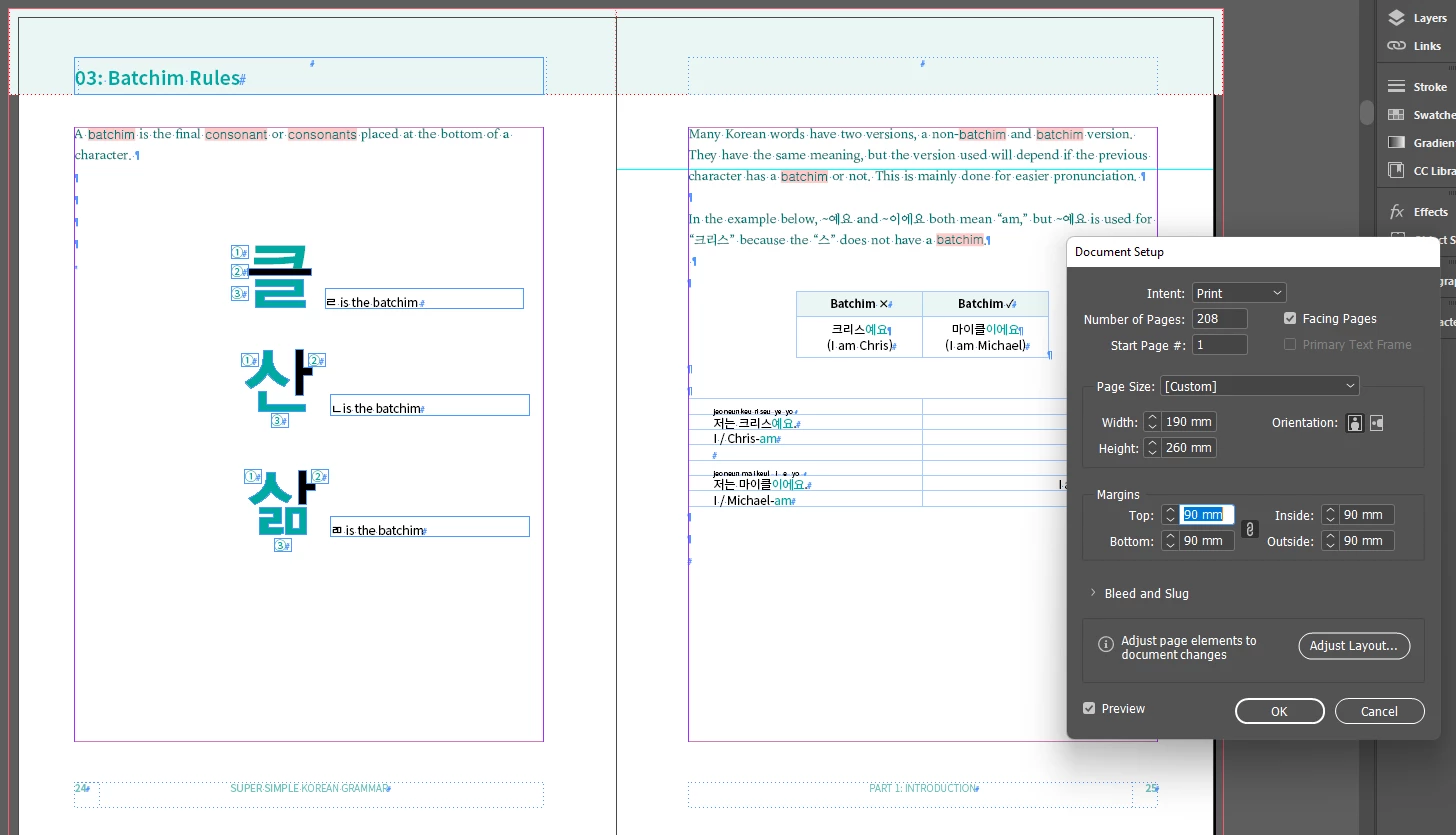Click the 'I / Michael-am' line
The image size is (1456, 835).
click(x=753, y=501)
